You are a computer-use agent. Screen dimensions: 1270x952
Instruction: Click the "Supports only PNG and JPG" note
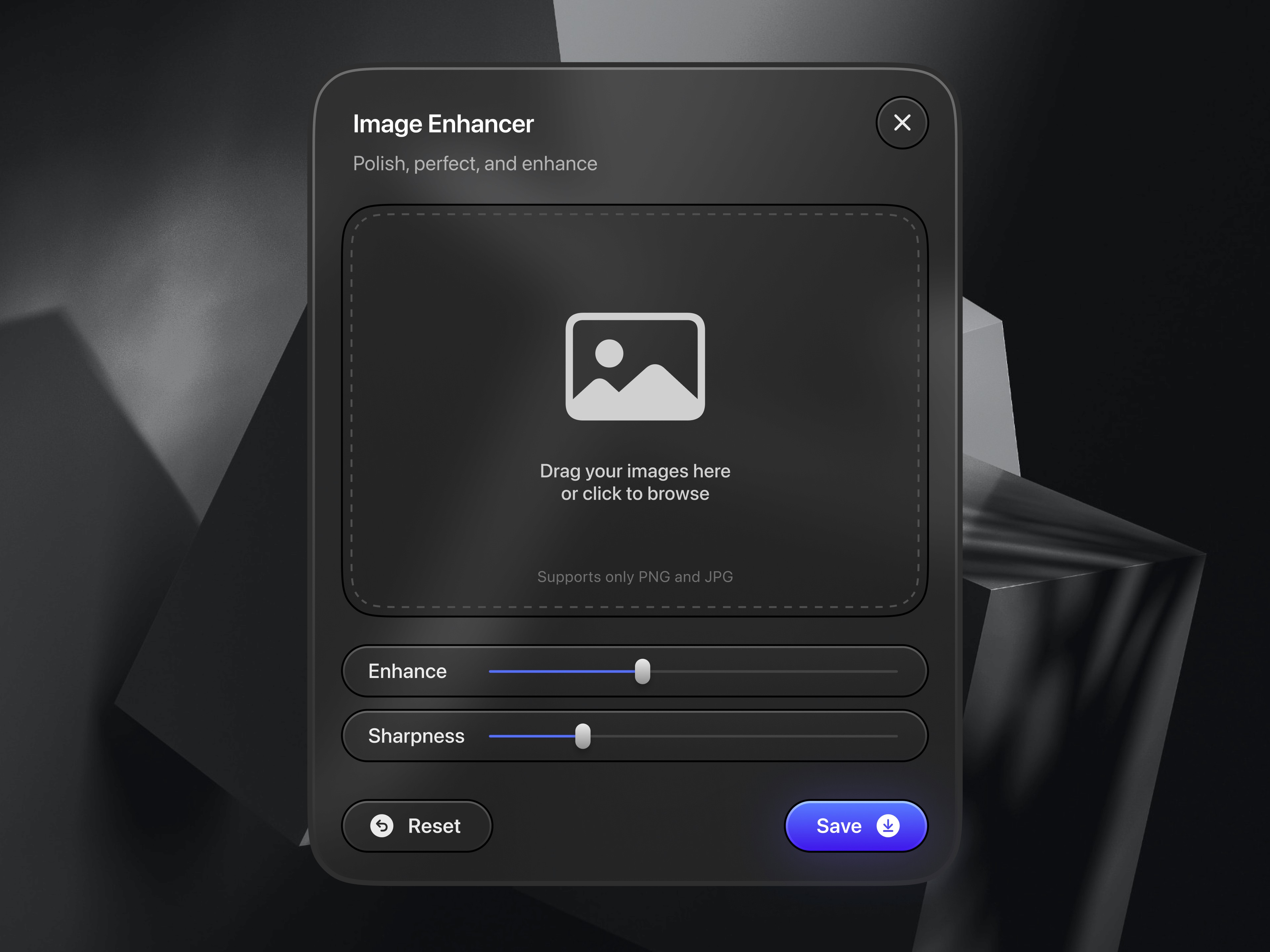634,577
